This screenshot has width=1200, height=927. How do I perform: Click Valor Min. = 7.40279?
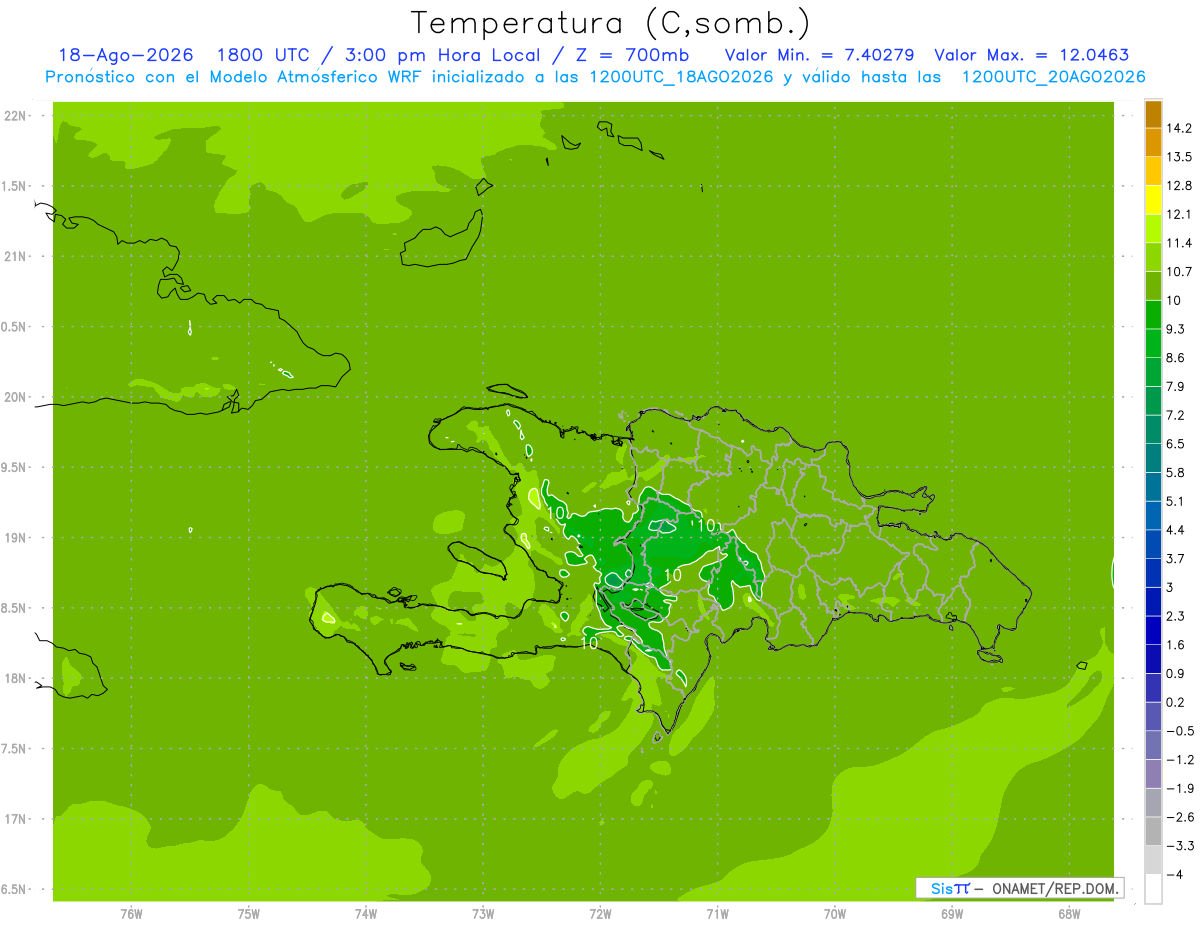pos(819,55)
